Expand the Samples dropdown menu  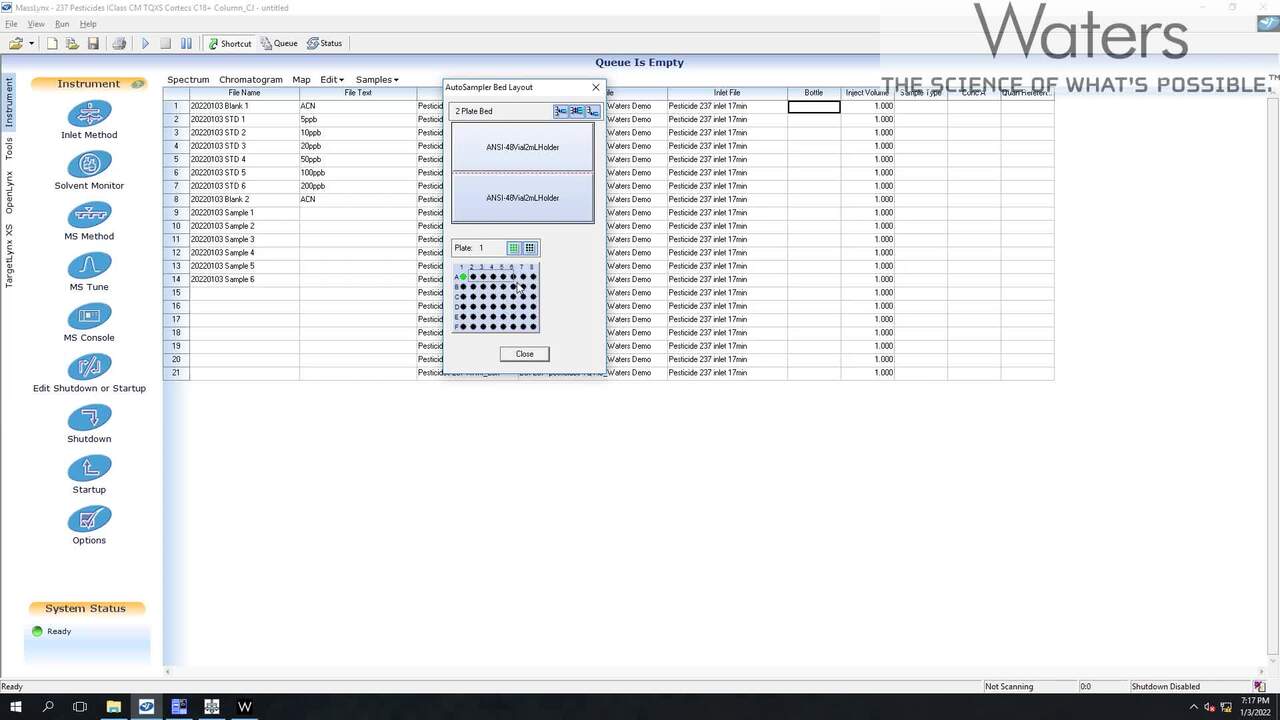[377, 80]
